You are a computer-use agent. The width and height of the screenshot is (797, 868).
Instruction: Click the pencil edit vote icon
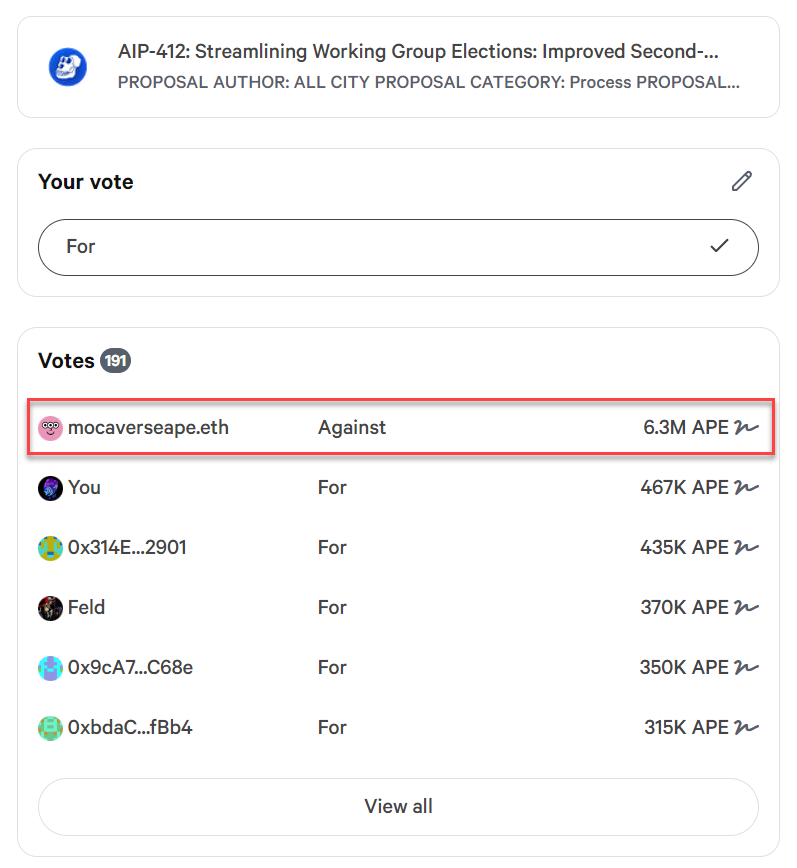pos(742,181)
